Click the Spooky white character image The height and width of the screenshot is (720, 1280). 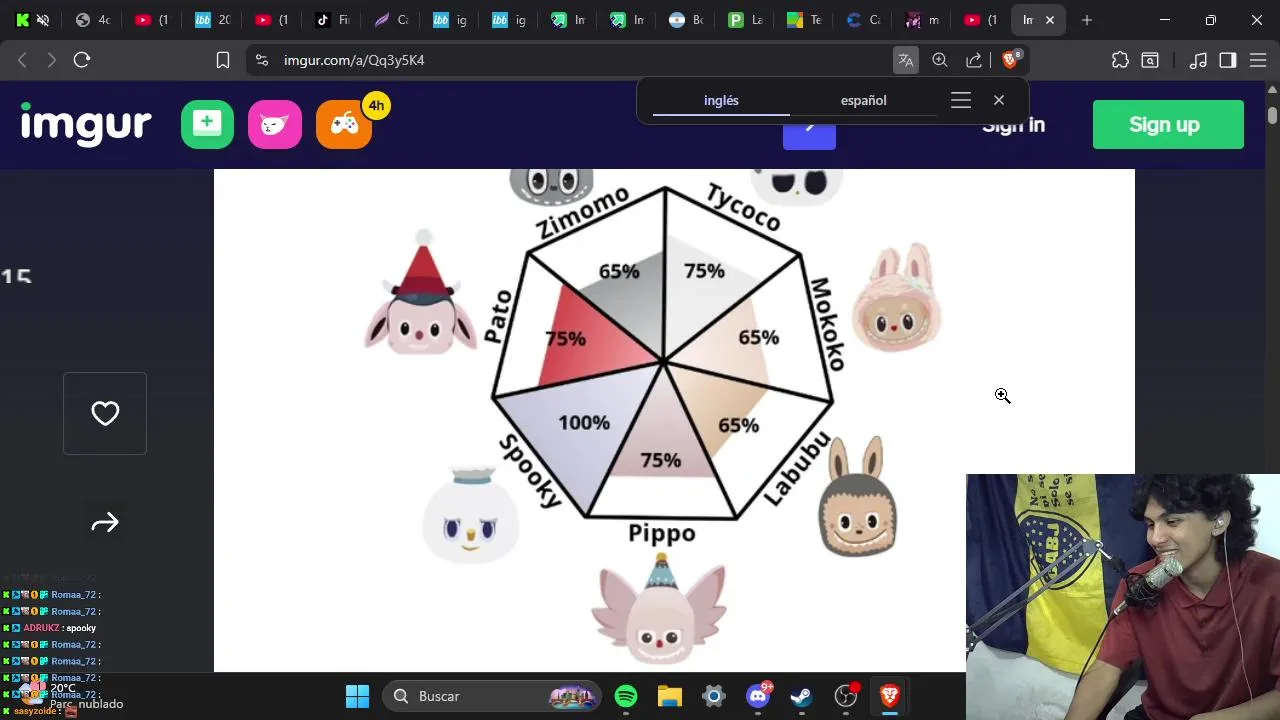point(471,514)
